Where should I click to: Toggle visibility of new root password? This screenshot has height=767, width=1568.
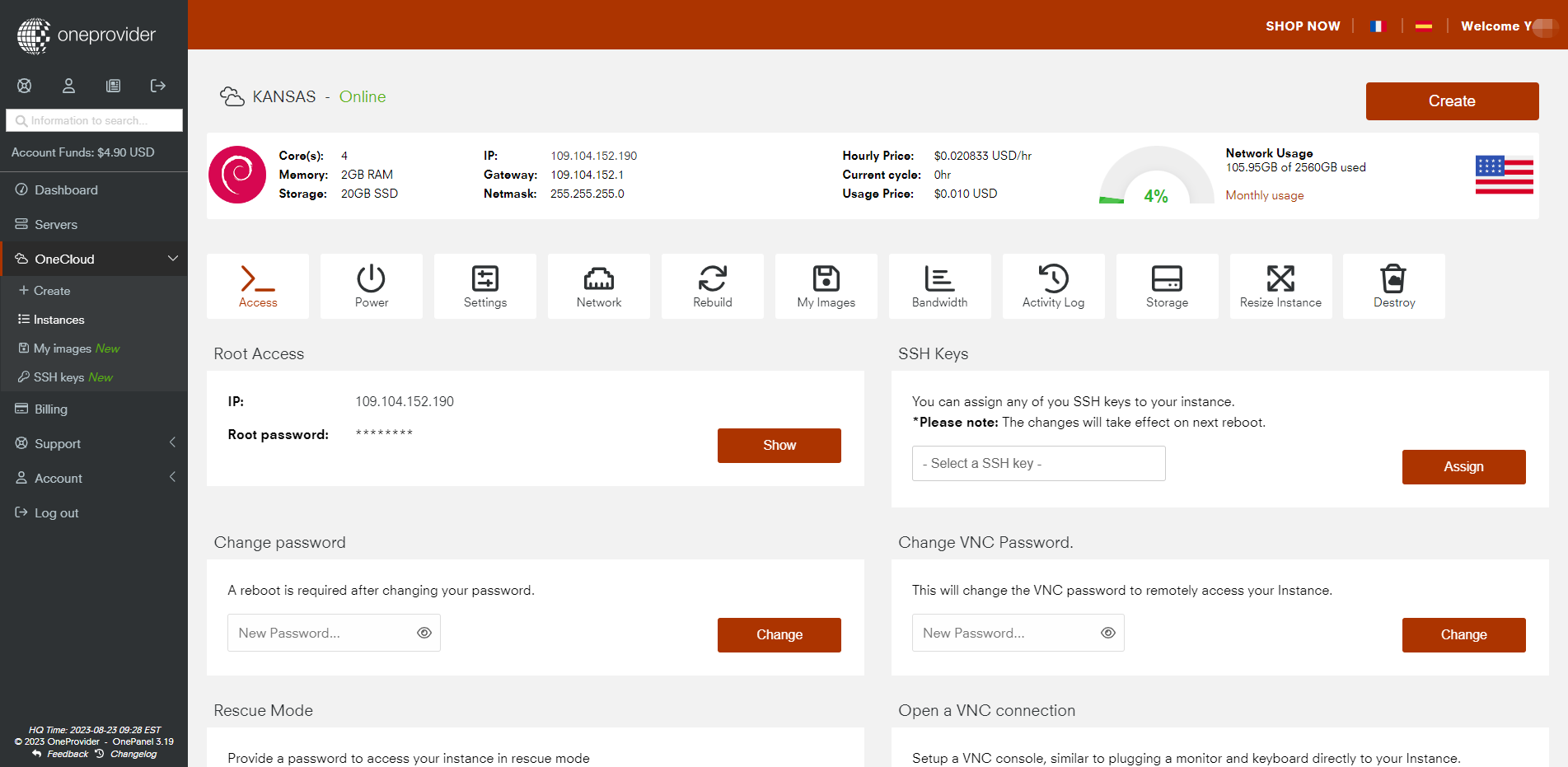click(x=424, y=633)
